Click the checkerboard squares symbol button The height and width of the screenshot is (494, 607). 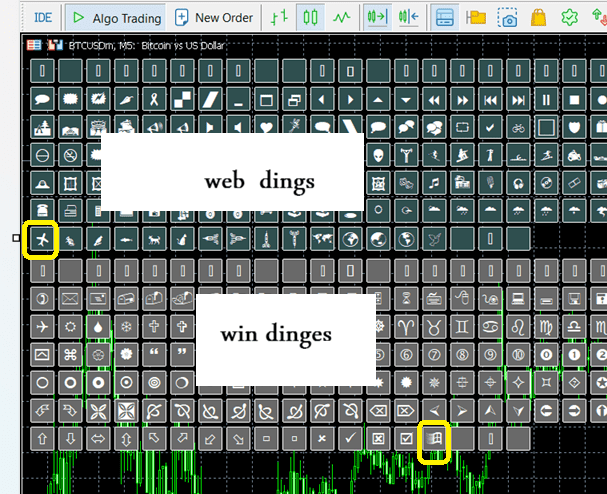pyautogui.click(x=182, y=99)
